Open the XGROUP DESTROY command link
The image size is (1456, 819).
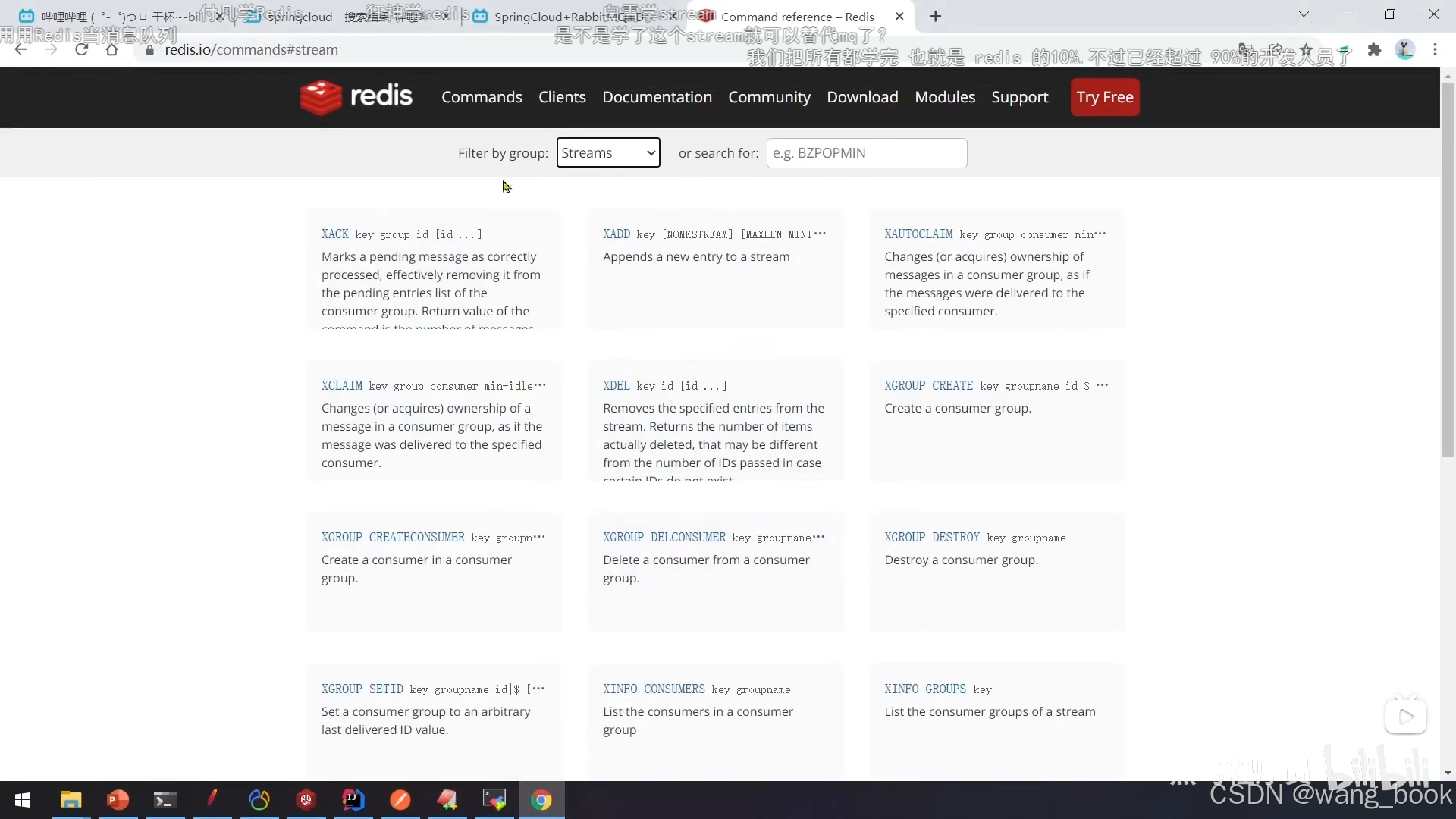coord(932,538)
